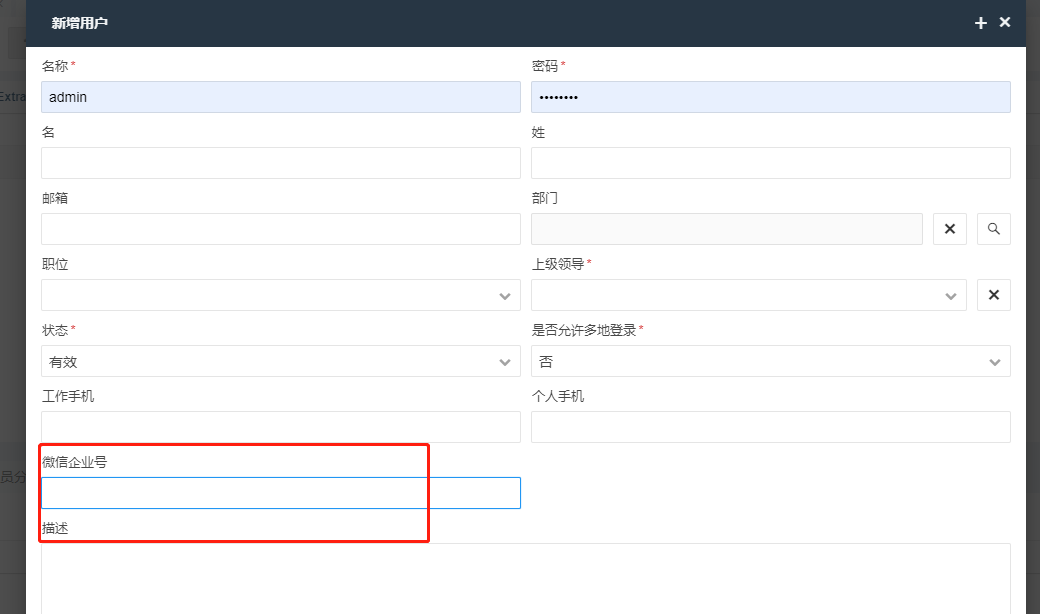Click the 姓 input field
1040x614 pixels.
pos(771,163)
